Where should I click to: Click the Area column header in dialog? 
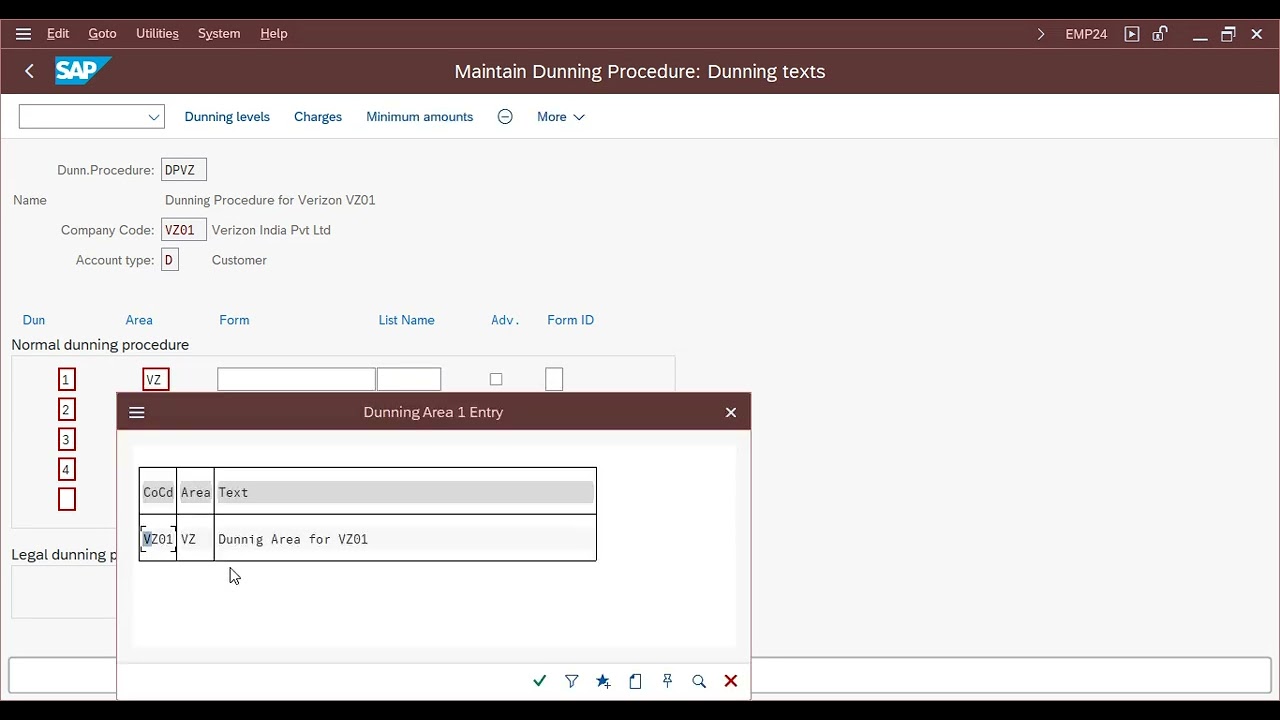[196, 492]
